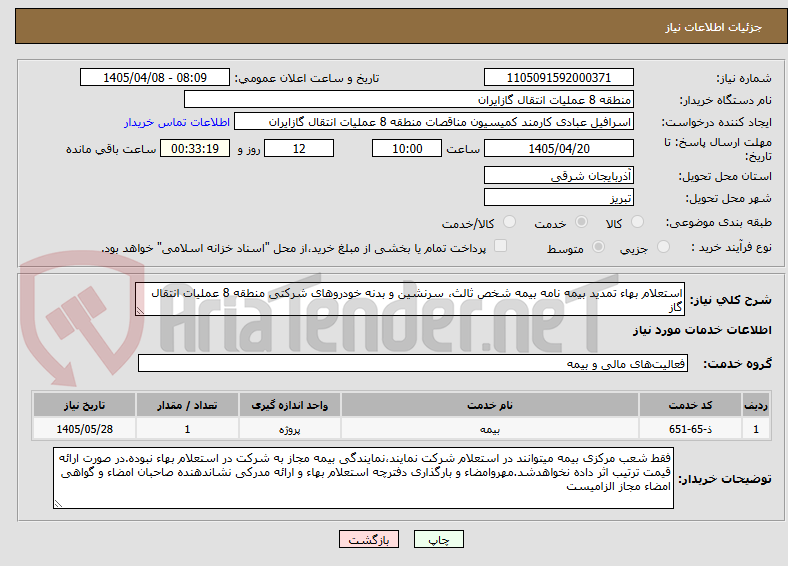Screen dimensions: 788x566
Task: Click the resize handle of buyer notes textarea
Action: coord(58,503)
